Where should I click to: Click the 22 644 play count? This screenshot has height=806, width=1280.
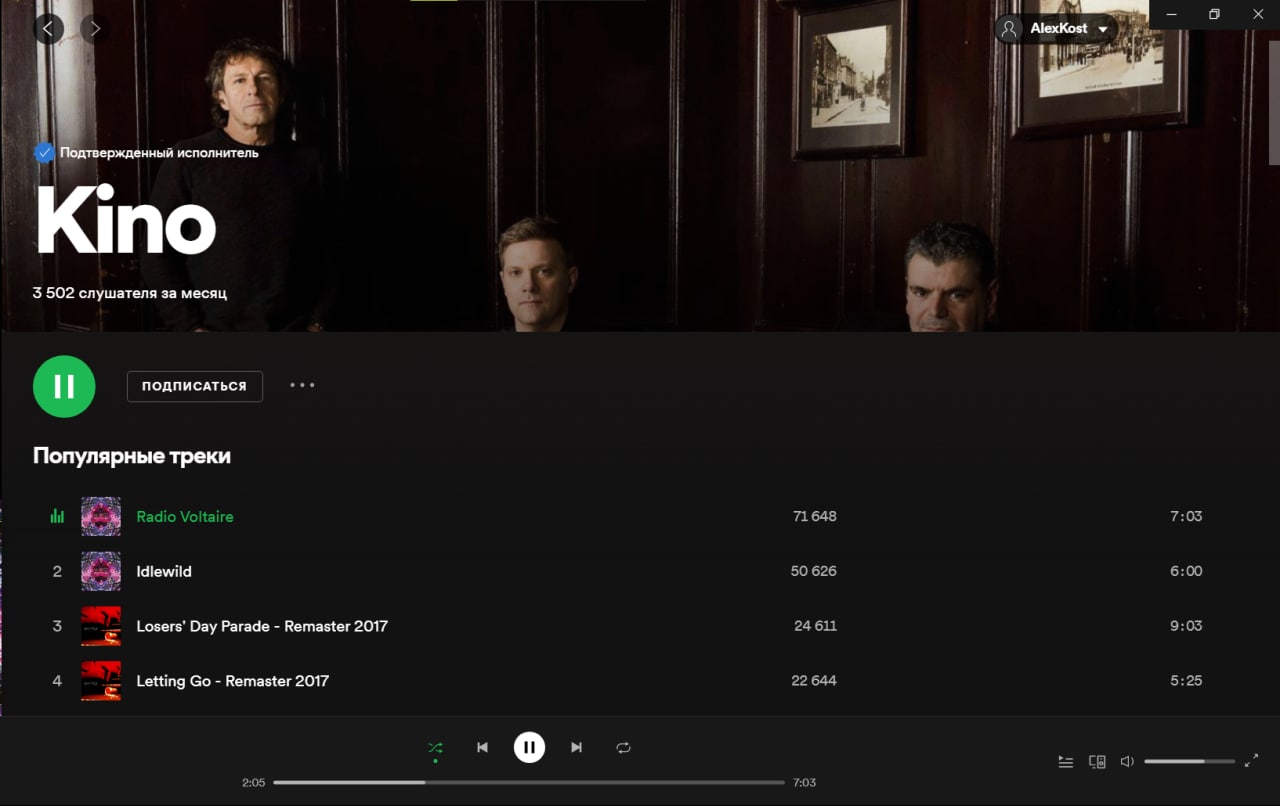814,681
